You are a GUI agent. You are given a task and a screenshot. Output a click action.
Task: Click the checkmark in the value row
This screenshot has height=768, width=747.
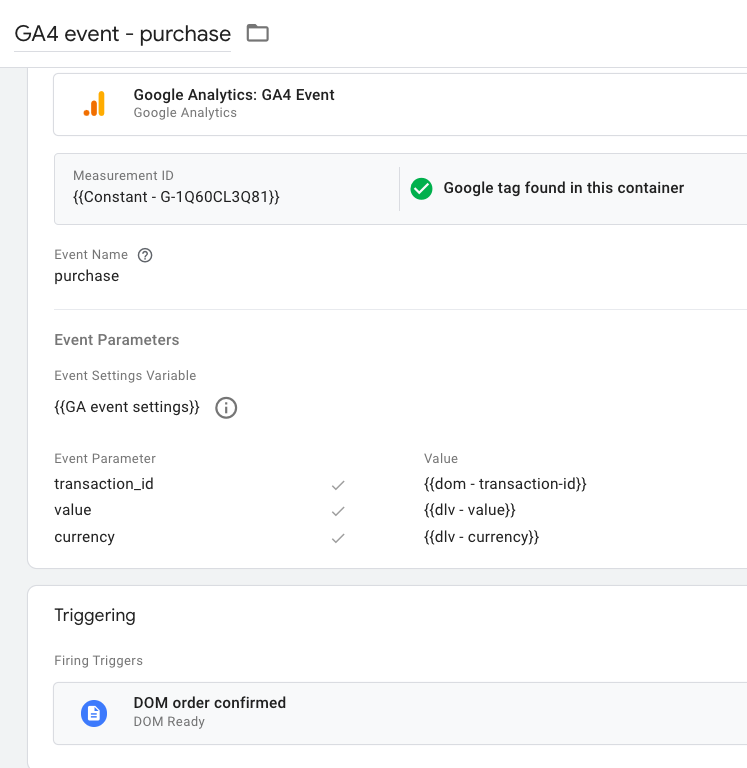[338, 511]
